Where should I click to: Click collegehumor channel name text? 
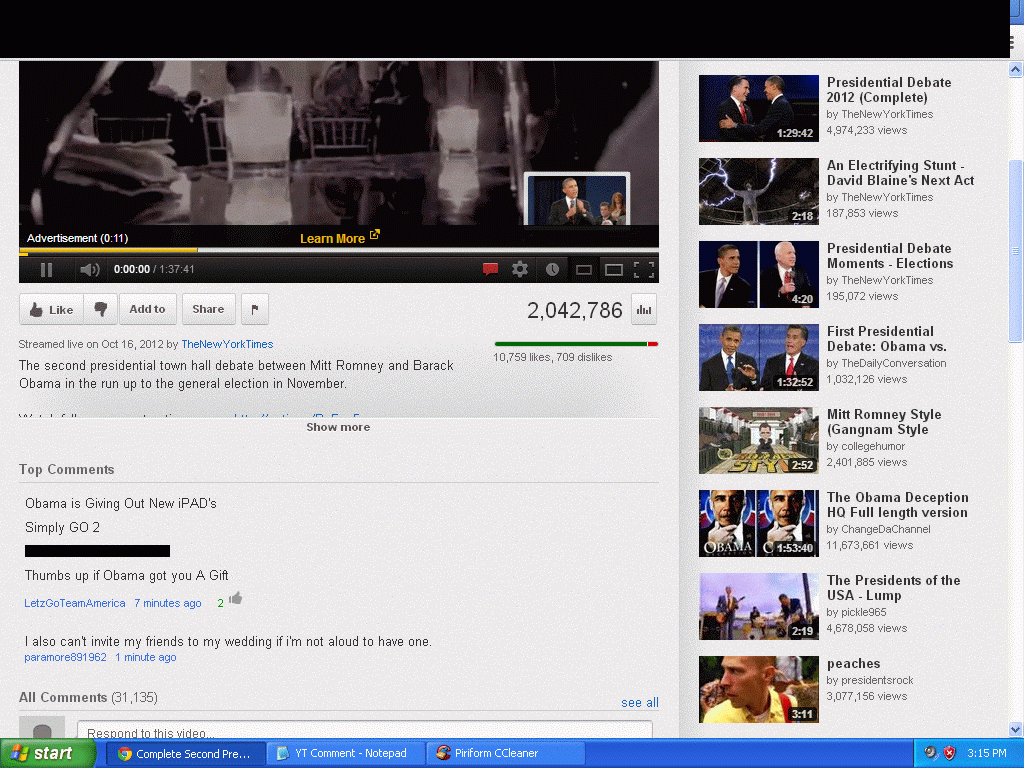(x=873, y=447)
